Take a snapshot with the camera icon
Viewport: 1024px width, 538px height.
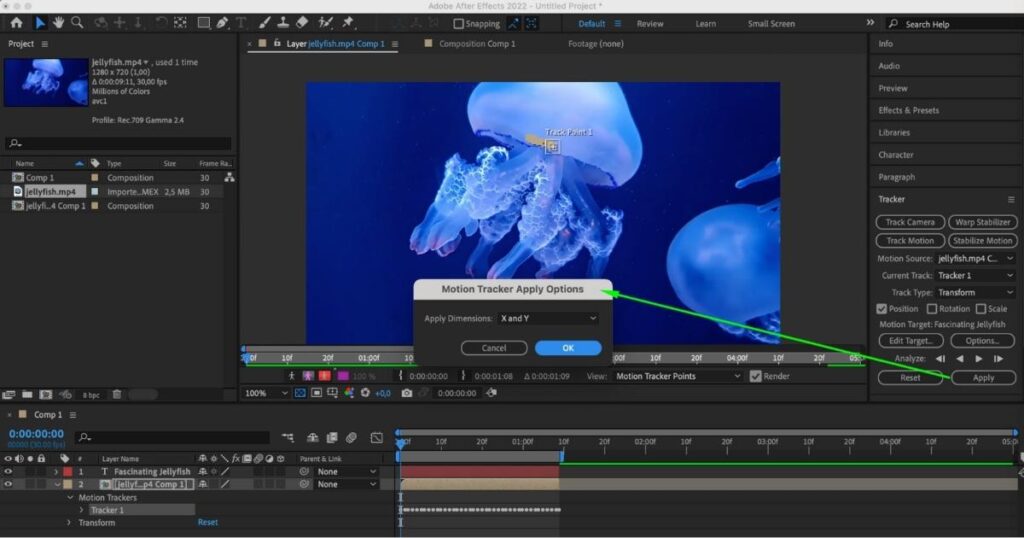[x=406, y=393]
